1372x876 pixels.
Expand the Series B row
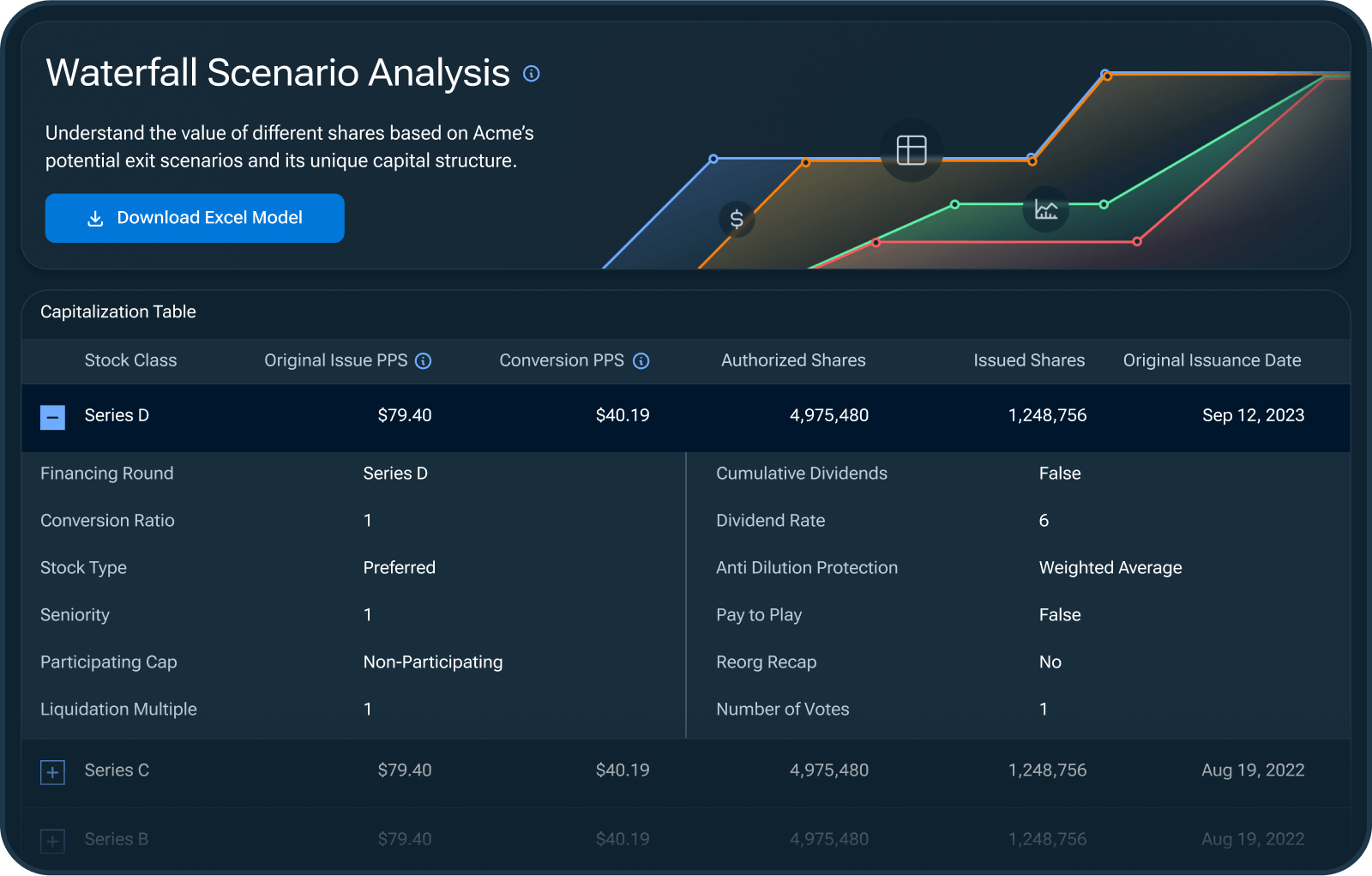52,841
